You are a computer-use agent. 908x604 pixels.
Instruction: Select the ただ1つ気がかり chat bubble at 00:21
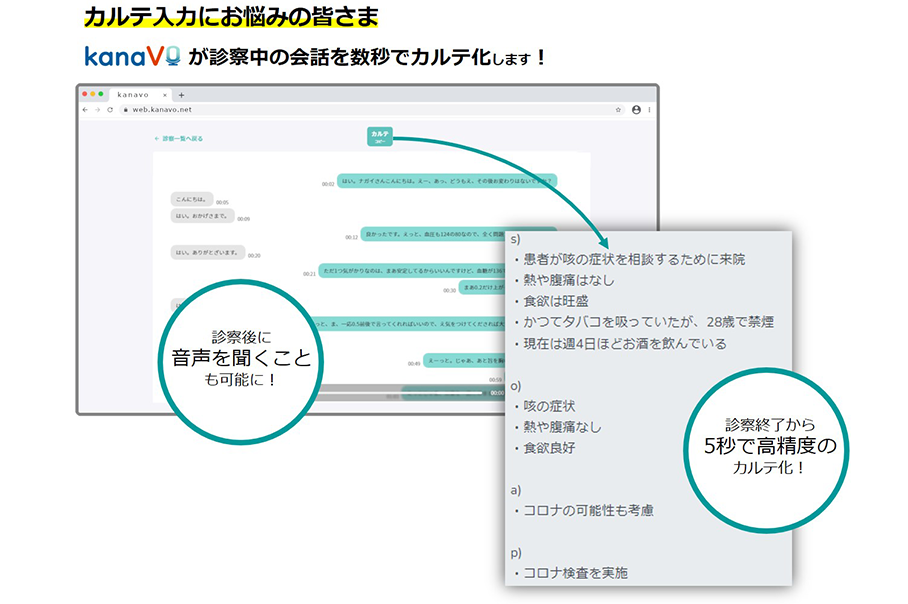coord(412,270)
